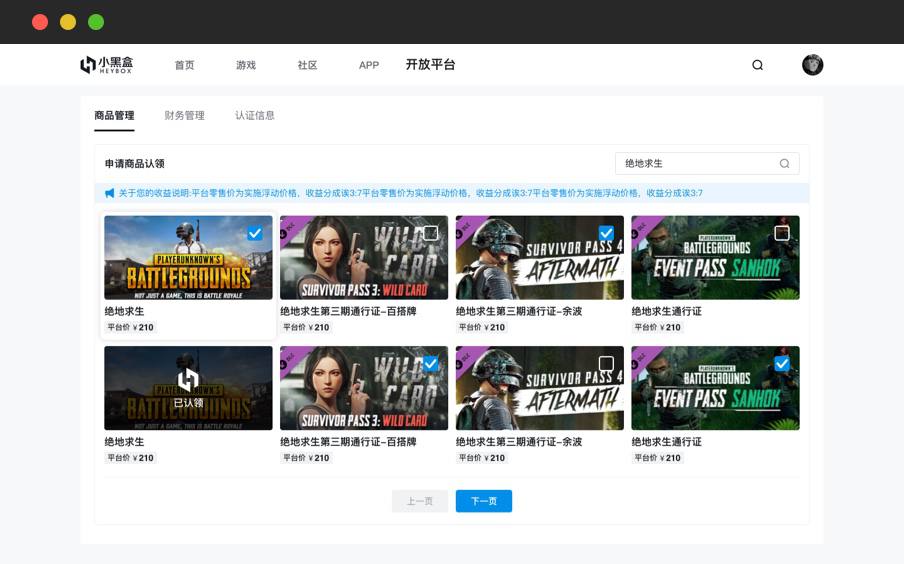This screenshot has width=904, height=564.
Task: Open the 游戏 navigation item
Action: click(x=246, y=65)
